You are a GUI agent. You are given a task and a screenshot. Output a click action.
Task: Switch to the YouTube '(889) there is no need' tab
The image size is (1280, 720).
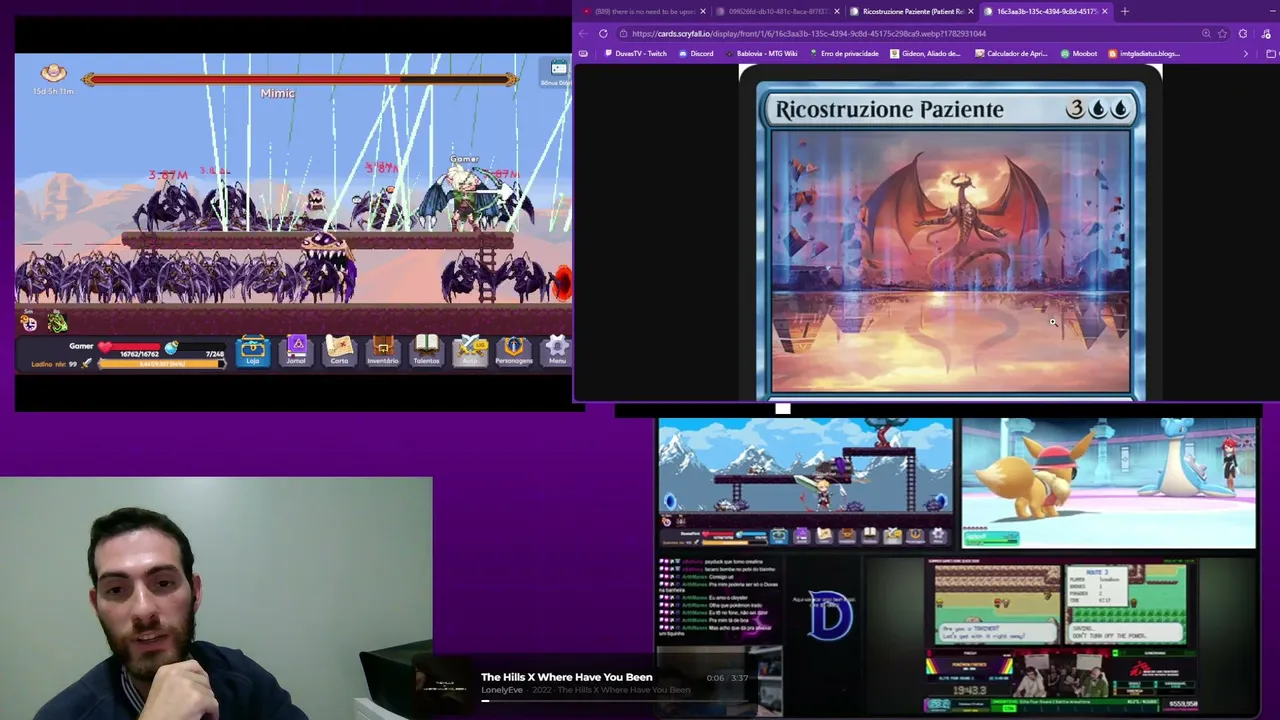click(x=642, y=11)
